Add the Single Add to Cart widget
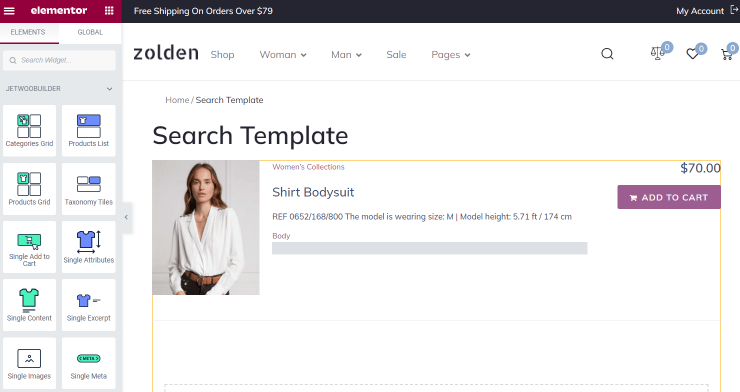Image resolution: width=740 pixels, height=392 pixels. tap(29, 247)
